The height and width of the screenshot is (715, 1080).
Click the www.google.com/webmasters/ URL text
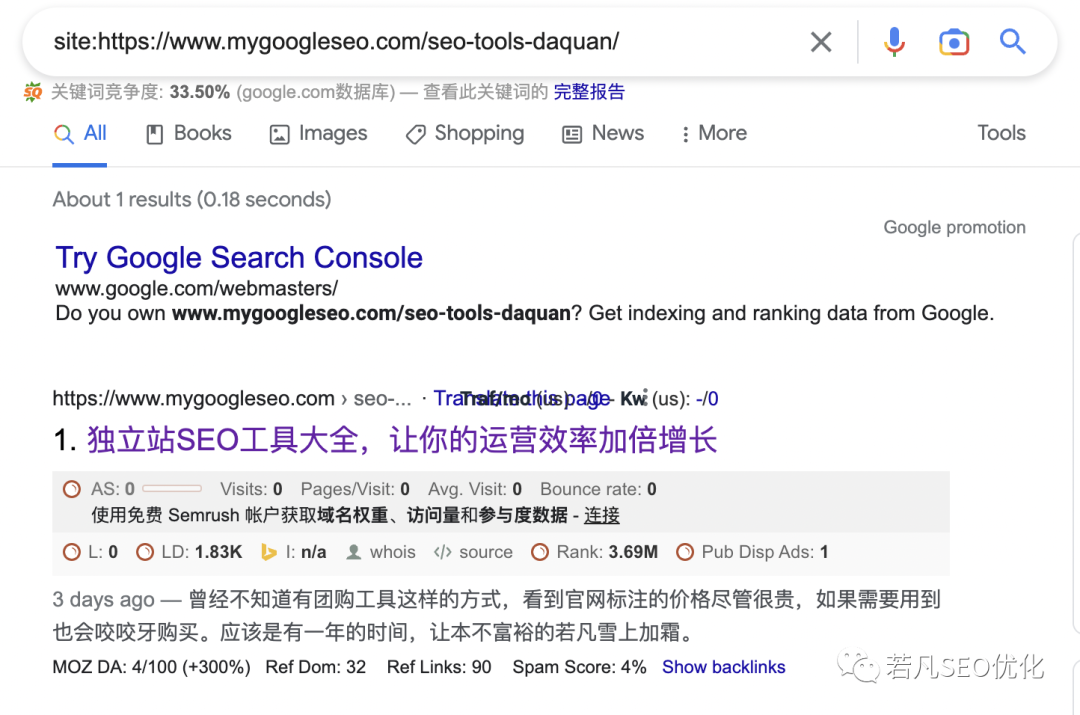pos(196,288)
